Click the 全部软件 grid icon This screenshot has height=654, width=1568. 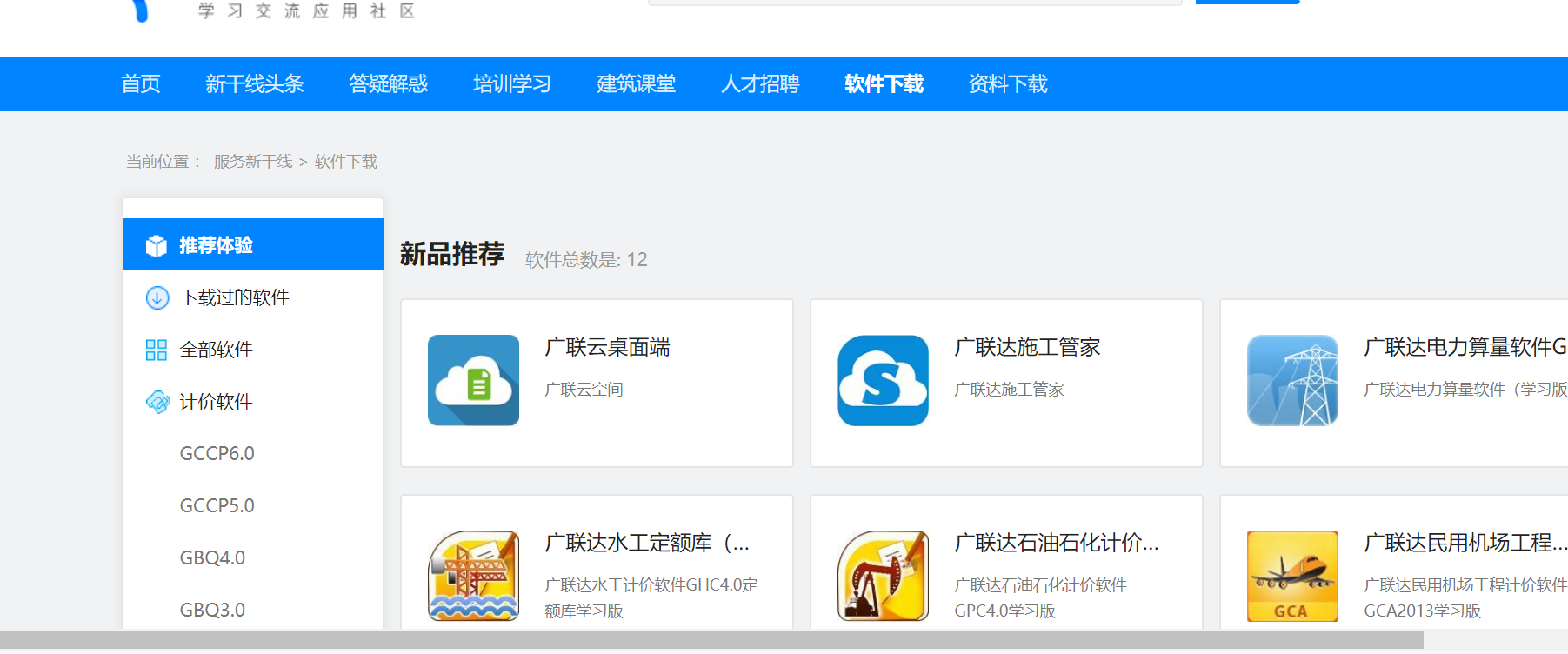[x=157, y=350]
